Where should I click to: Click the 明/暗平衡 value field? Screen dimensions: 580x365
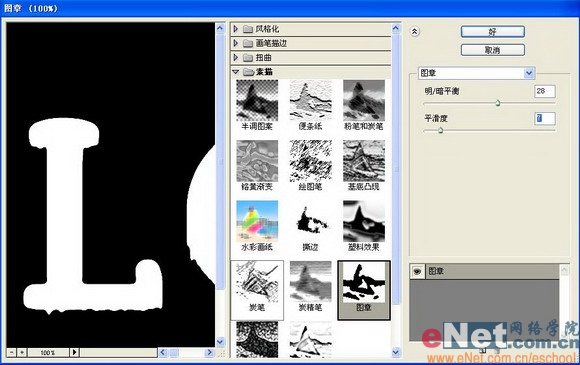click(x=545, y=91)
